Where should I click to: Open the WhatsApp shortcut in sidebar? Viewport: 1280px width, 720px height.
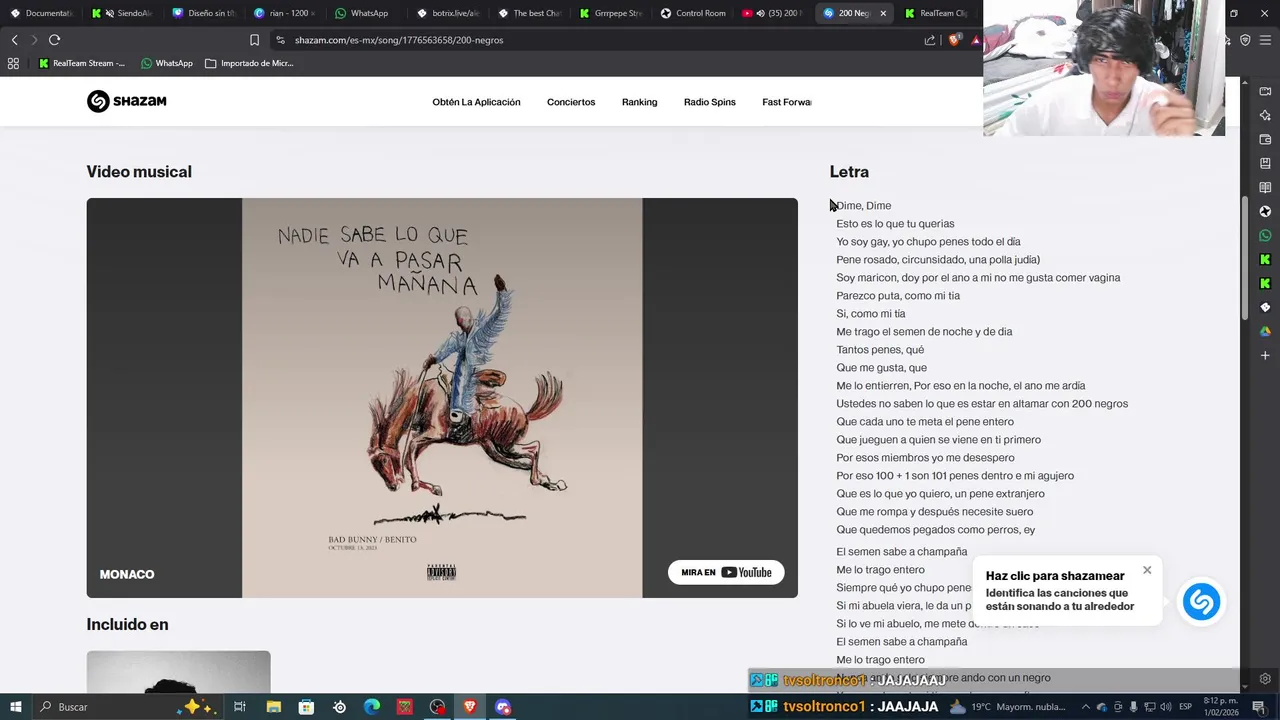(x=1265, y=235)
